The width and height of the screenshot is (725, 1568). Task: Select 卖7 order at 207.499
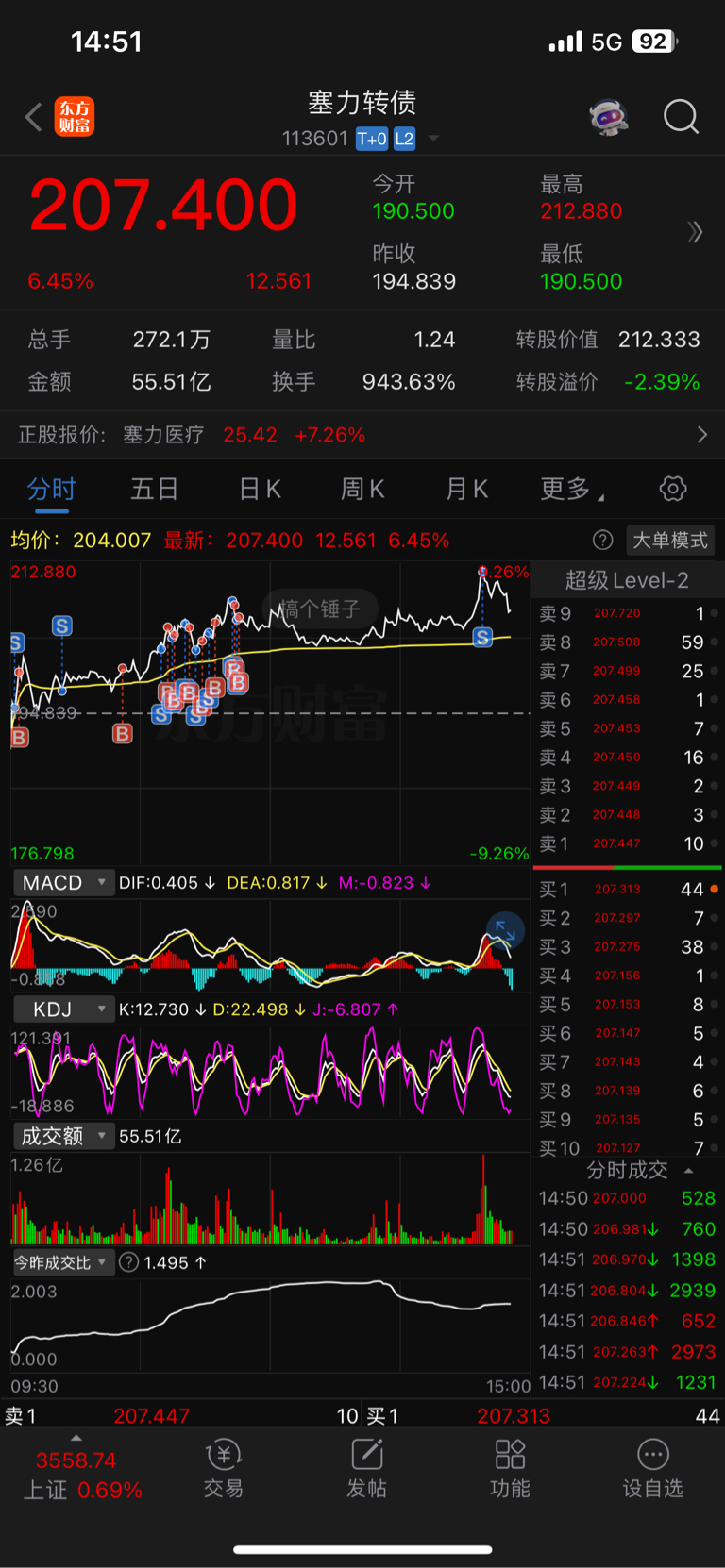tap(627, 671)
